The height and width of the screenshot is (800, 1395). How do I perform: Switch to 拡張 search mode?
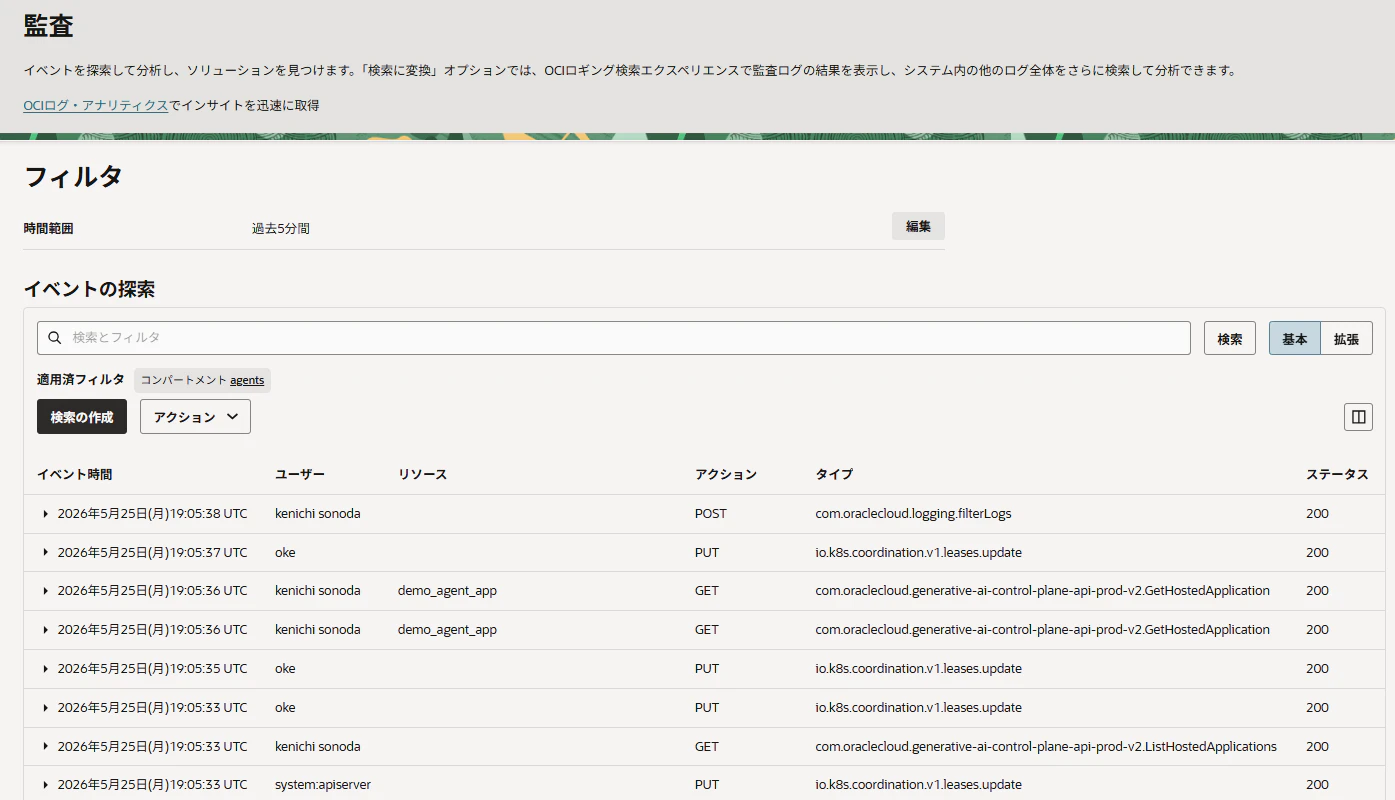(x=1347, y=338)
